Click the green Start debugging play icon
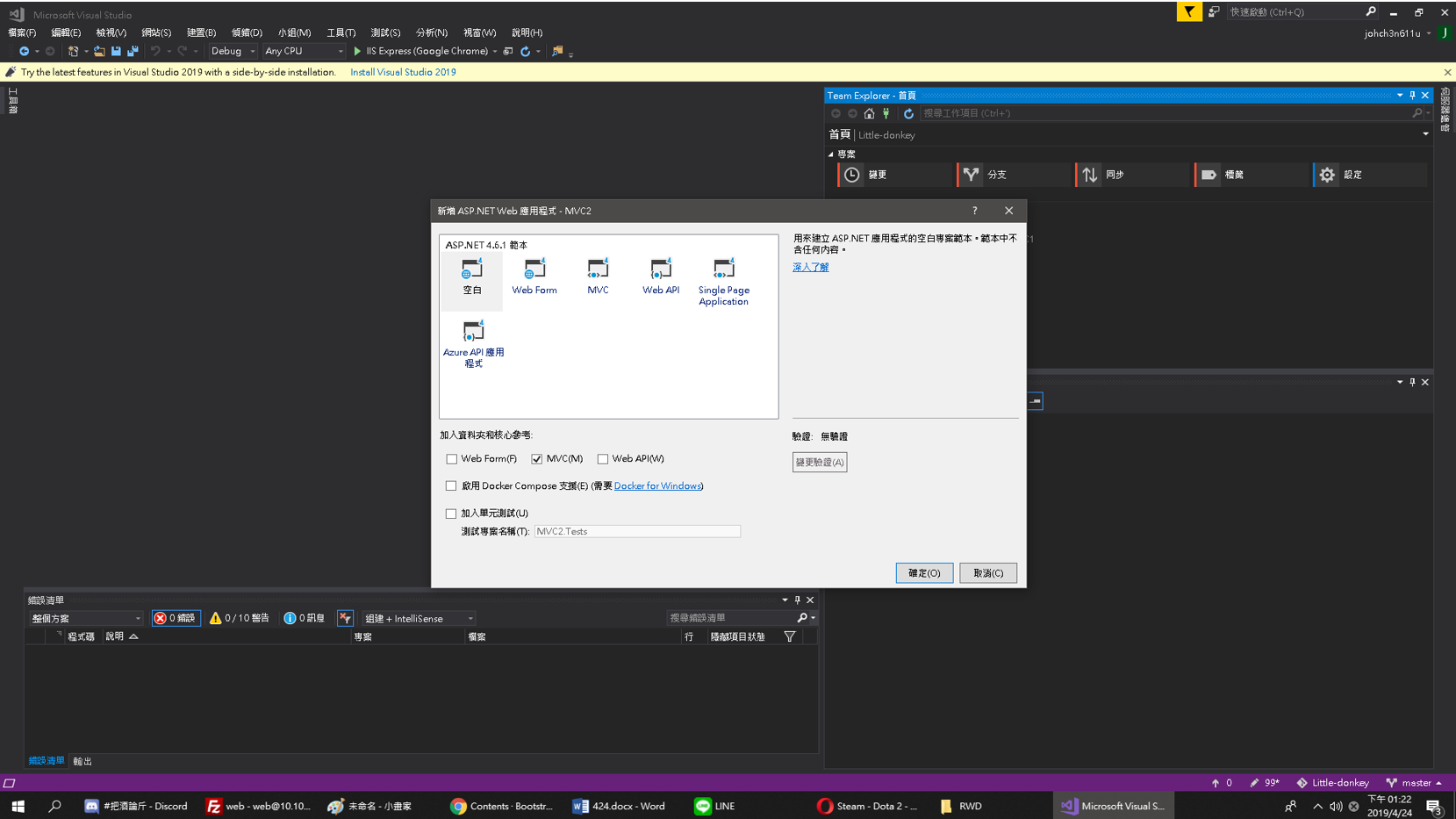The image size is (1456, 819). 357,51
